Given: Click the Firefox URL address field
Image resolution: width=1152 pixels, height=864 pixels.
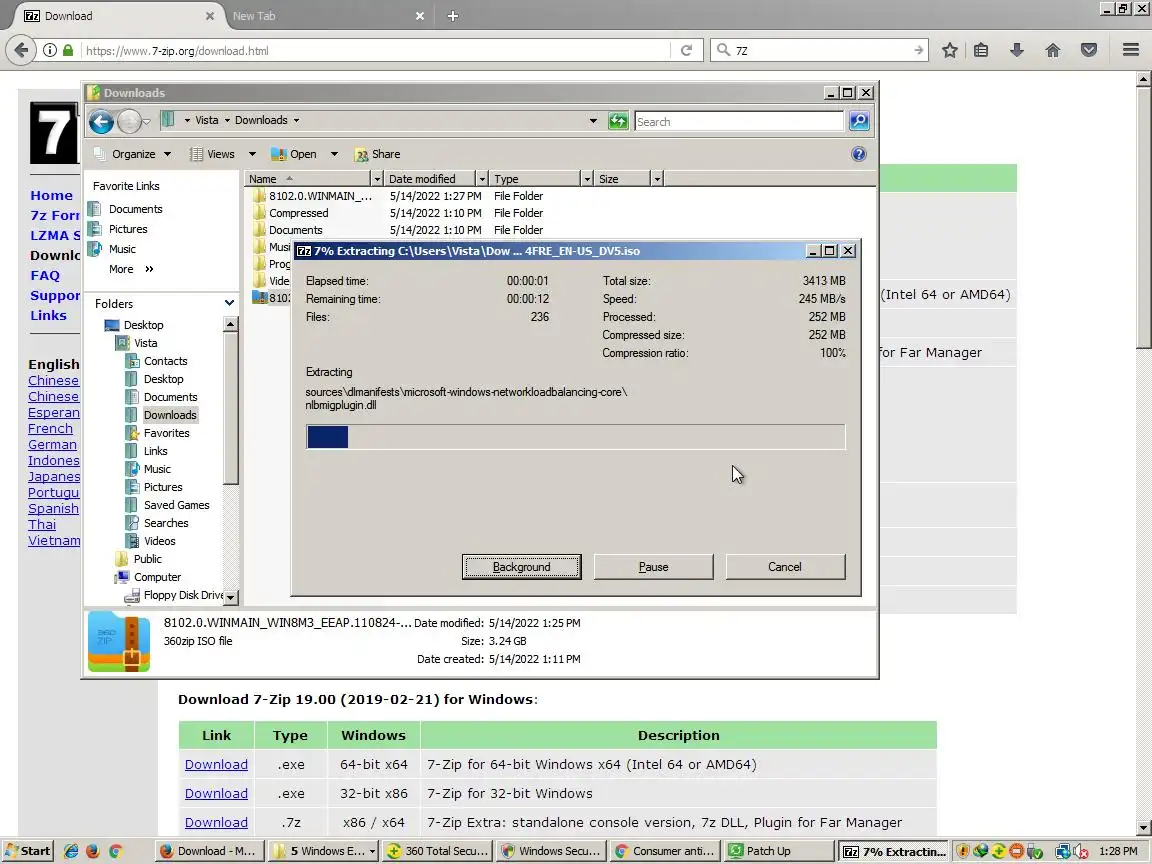Looking at the screenshot, I should tap(375, 50).
